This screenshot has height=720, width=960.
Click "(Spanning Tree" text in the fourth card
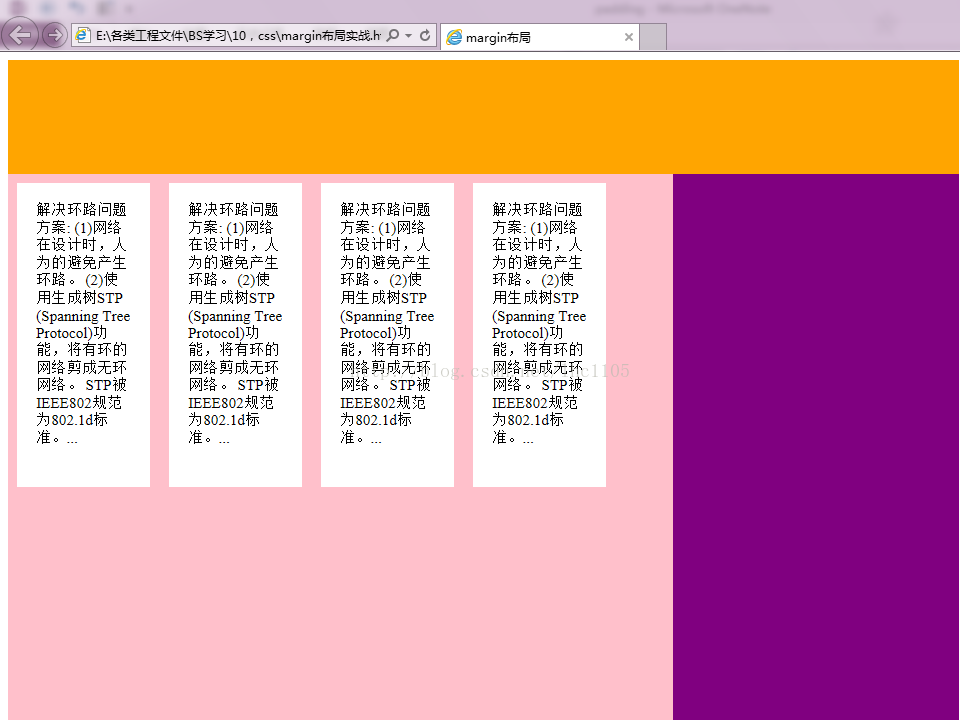pyautogui.click(x=539, y=316)
